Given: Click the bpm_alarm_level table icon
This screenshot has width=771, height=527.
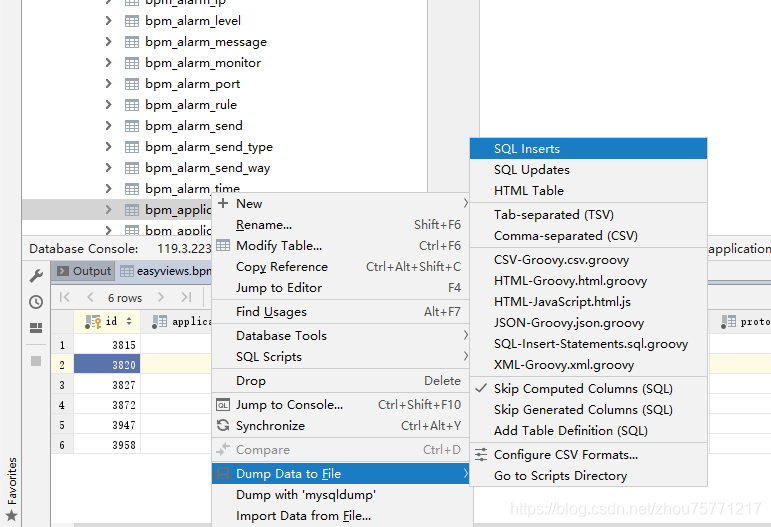Looking at the screenshot, I should pos(132,21).
